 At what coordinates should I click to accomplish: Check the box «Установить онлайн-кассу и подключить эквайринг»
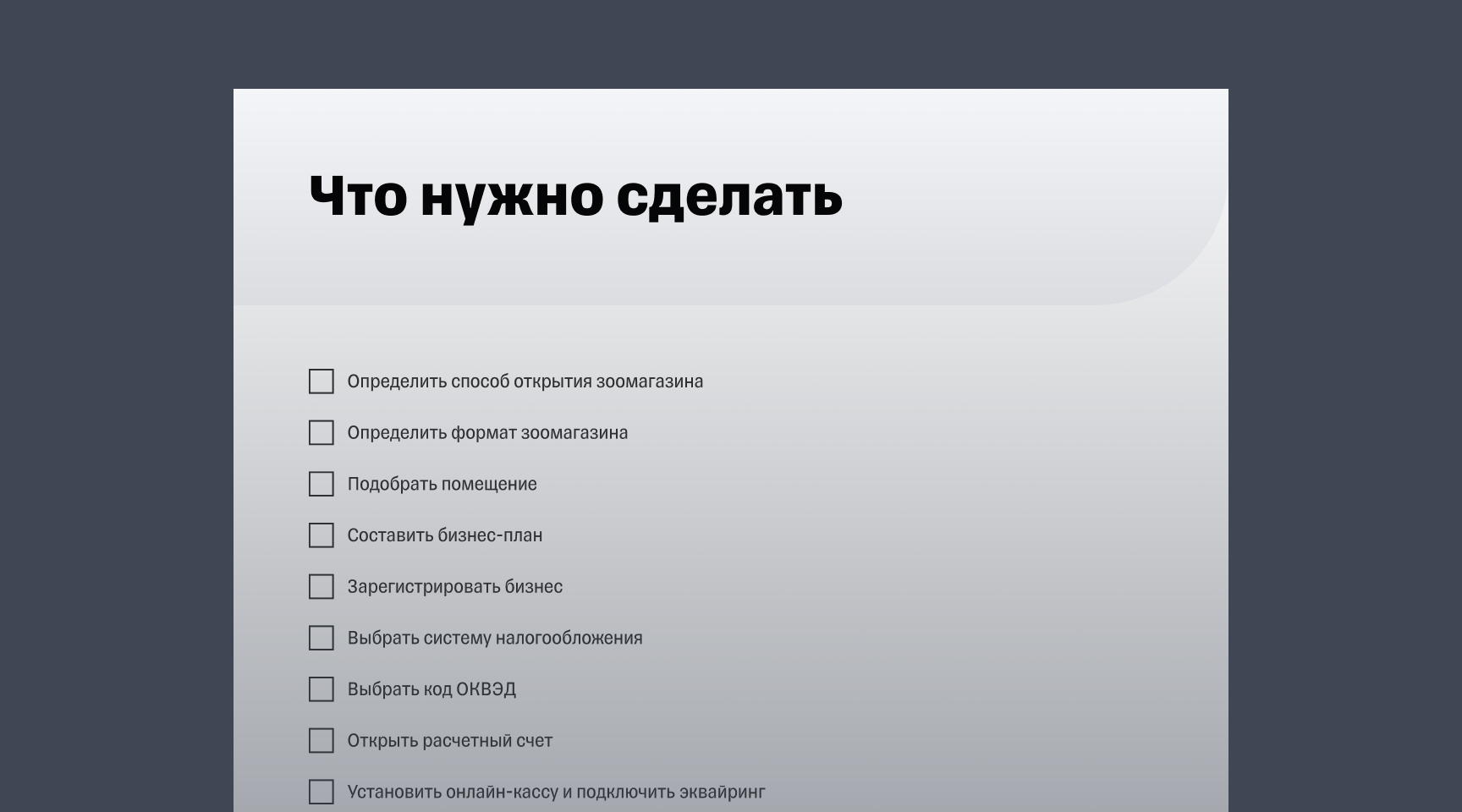click(322, 792)
